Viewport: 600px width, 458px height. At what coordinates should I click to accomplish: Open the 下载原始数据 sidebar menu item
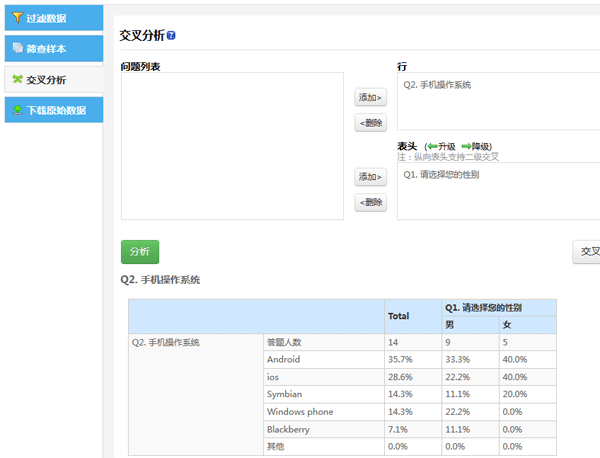[x=54, y=110]
